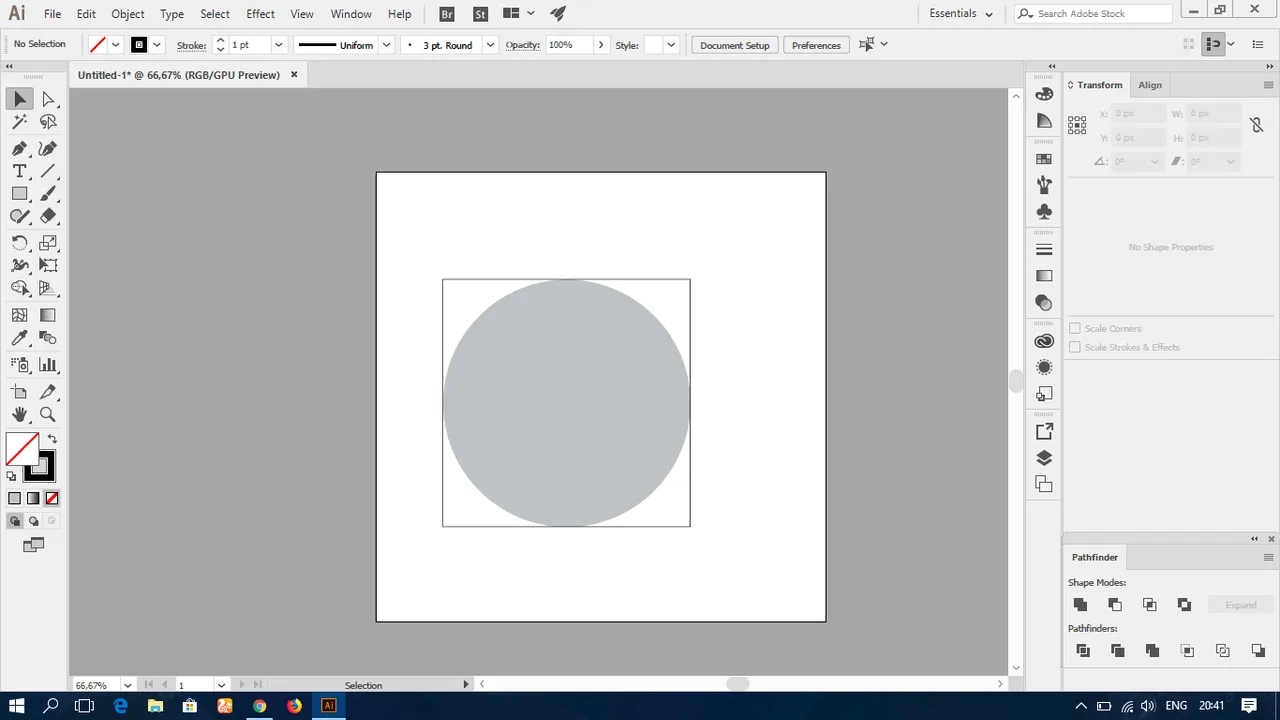Apply Minus Front shape mode
Screen dimensions: 1280x720
(1115, 605)
